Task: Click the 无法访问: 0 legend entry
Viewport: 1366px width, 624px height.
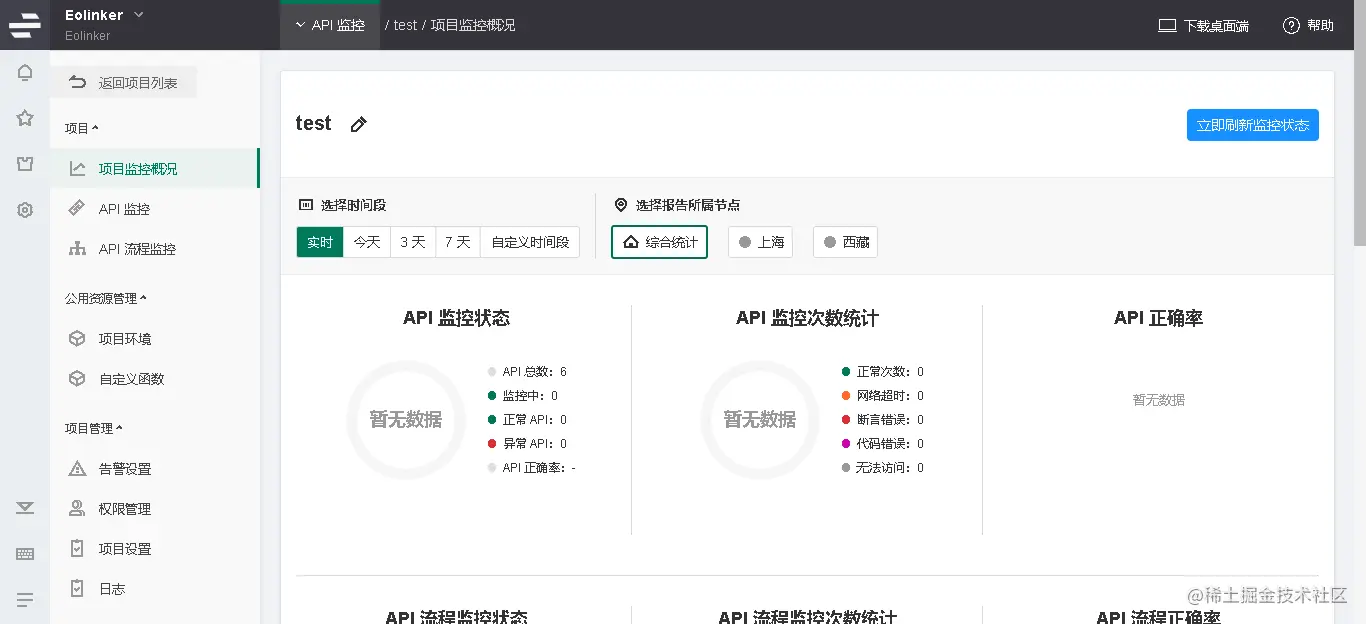Action: coord(883,468)
